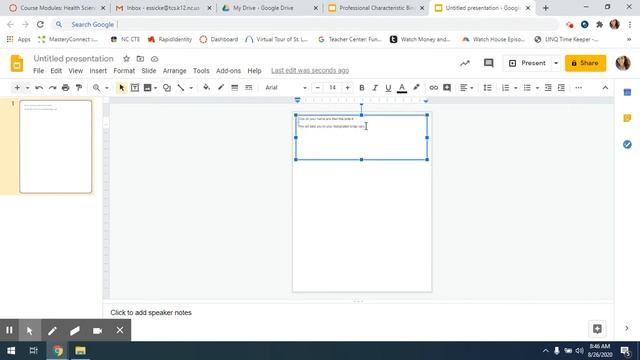640x360 pixels.
Task: Click the Fill color paint bucket
Action: [x=207, y=87]
